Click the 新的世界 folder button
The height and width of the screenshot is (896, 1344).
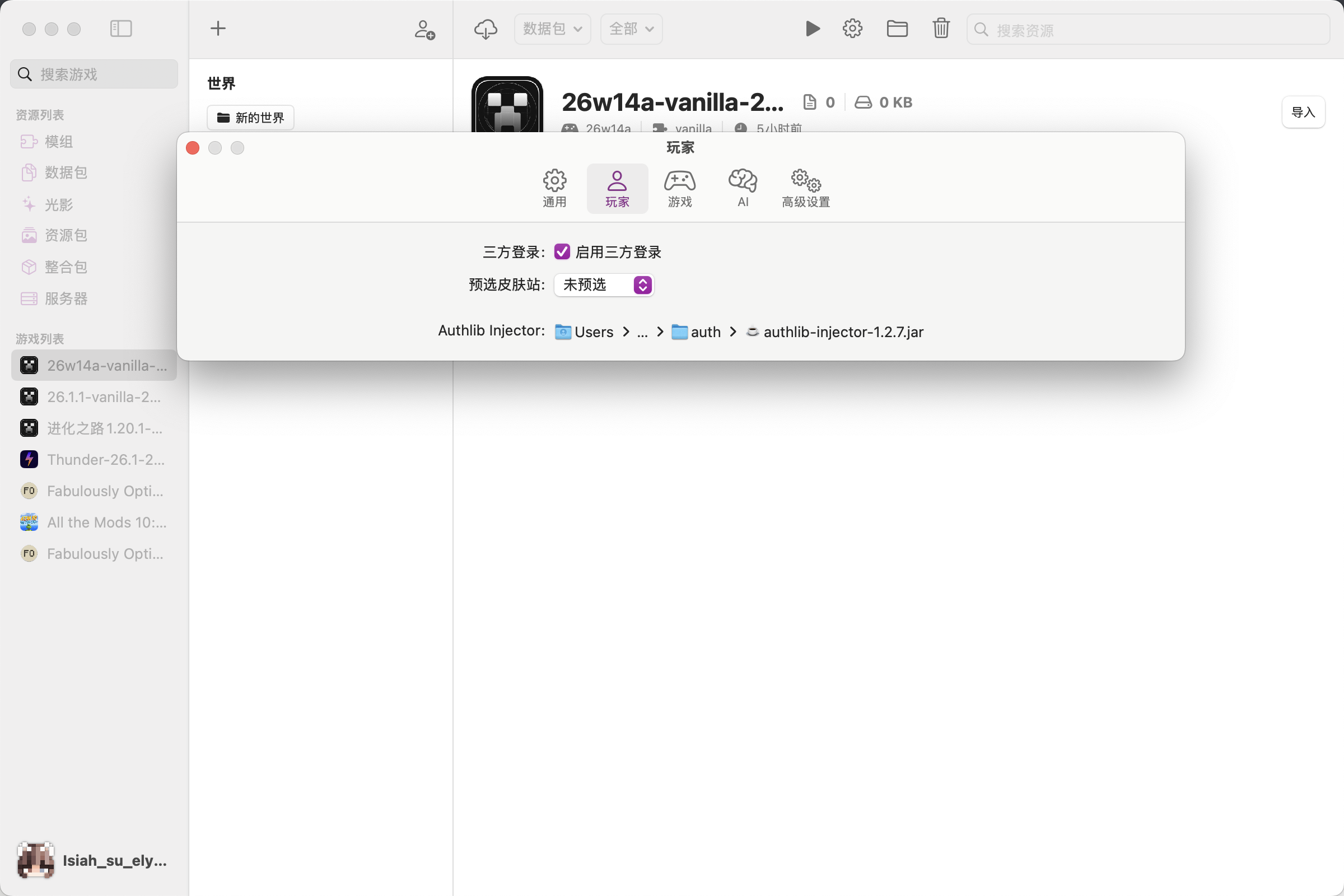pos(250,118)
